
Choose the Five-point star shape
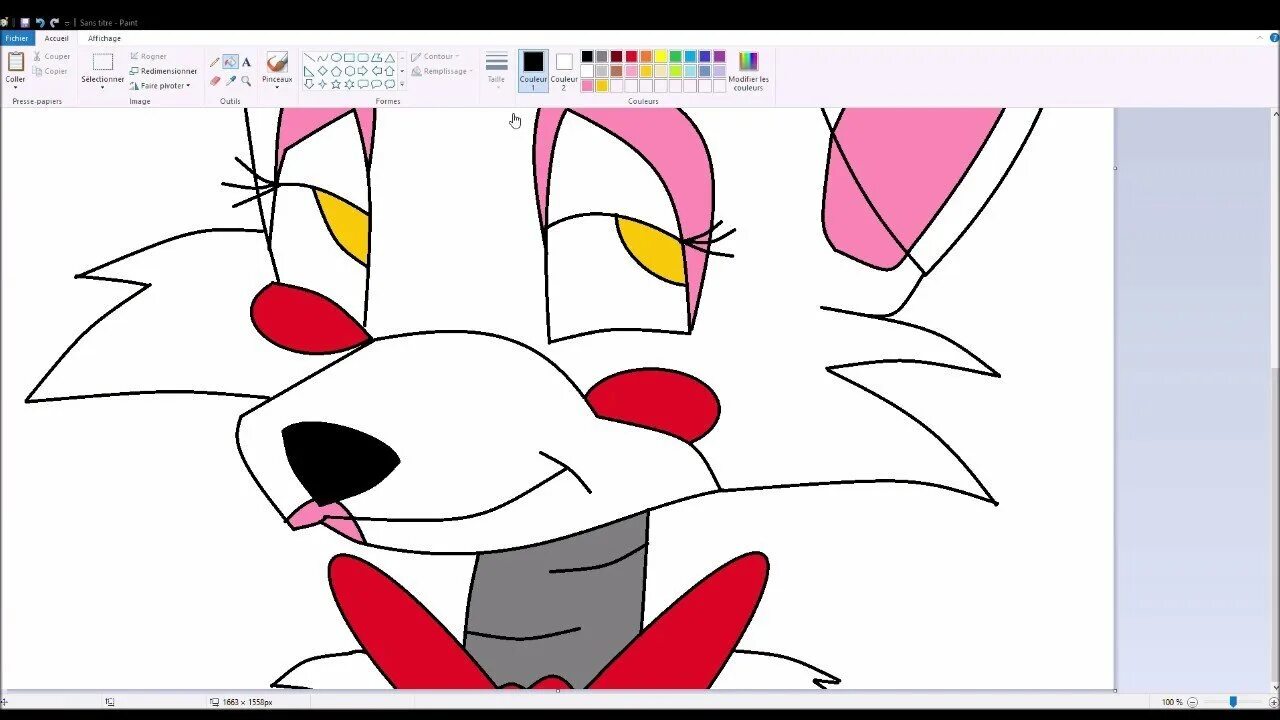pyautogui.click(x=336, y=84)
